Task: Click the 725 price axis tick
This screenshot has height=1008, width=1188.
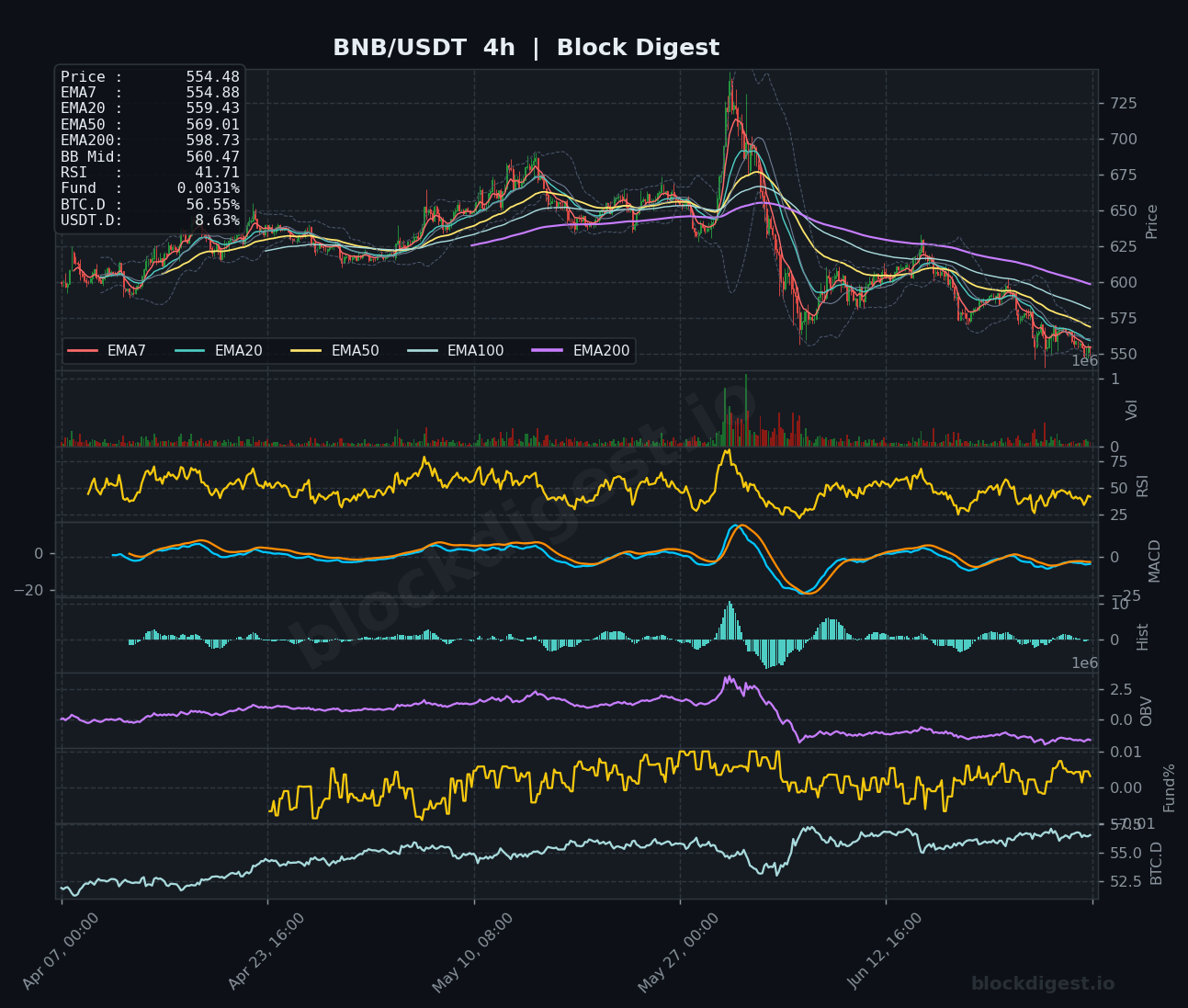Action: (1124, 104)
